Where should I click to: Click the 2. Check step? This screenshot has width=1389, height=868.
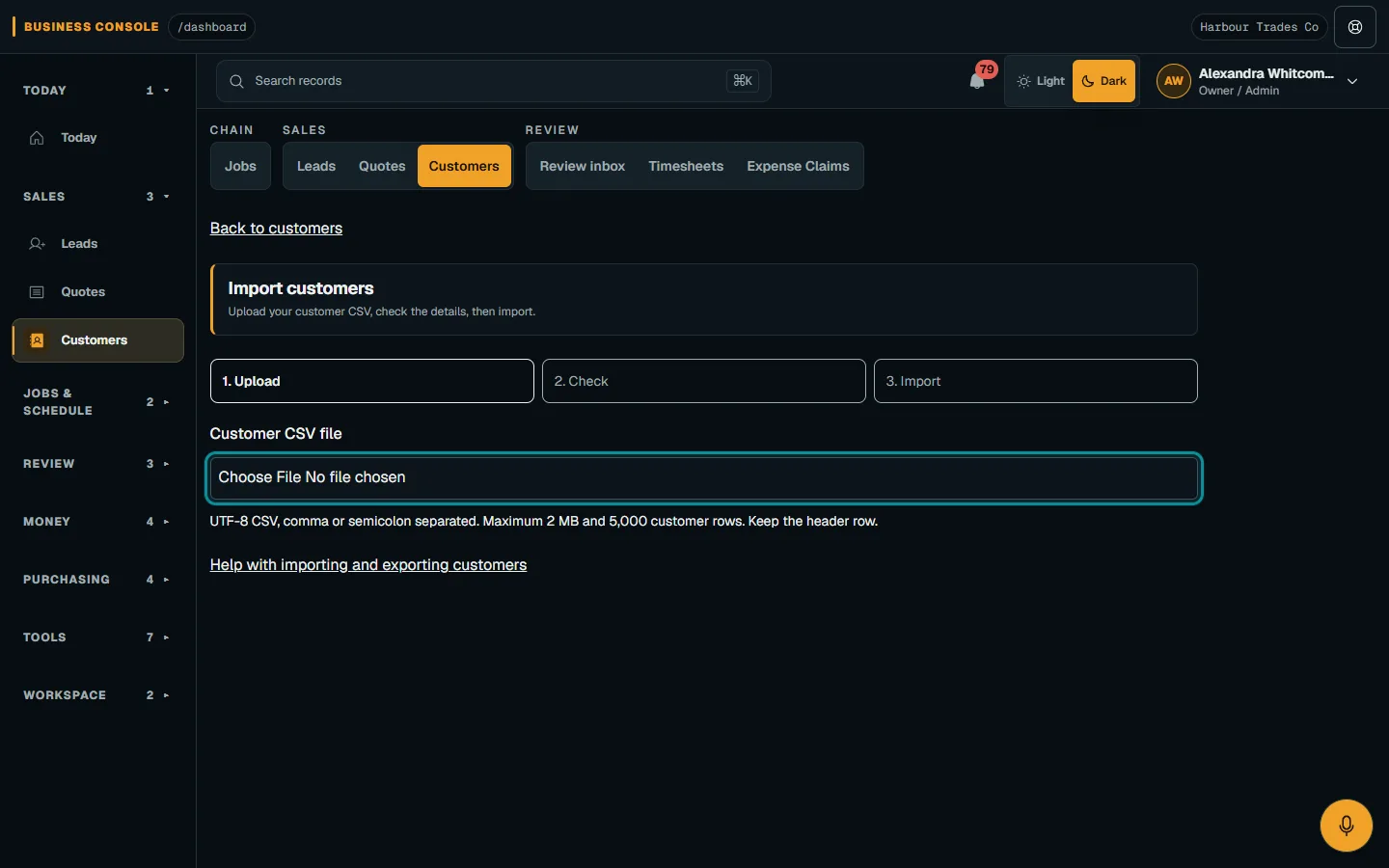704,381
